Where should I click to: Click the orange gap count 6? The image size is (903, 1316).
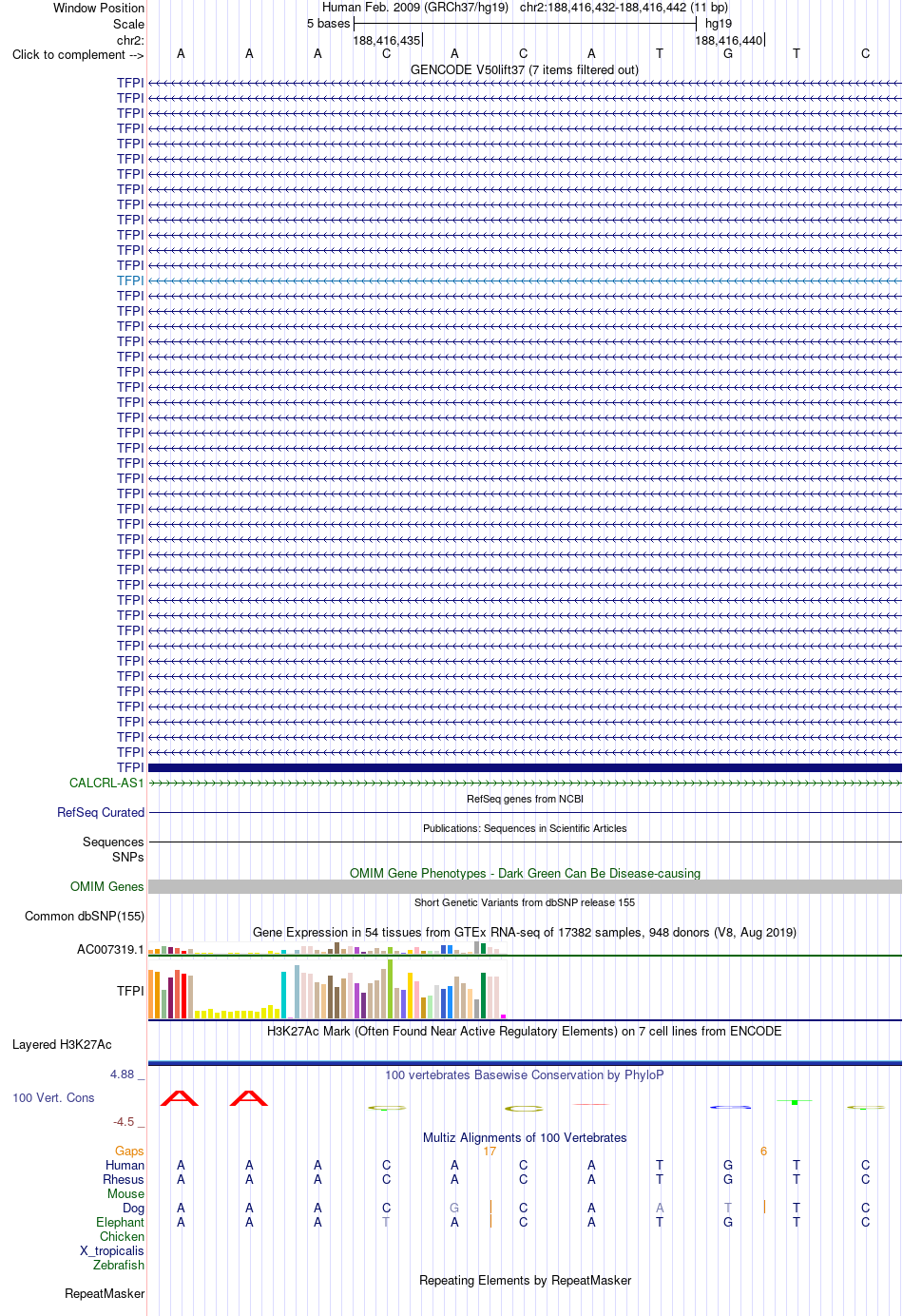pos(763,1151)
